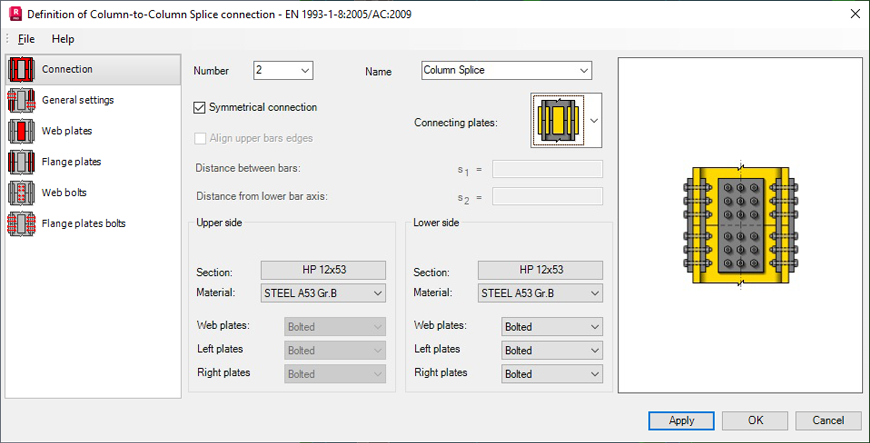The width and height of the screenshot is (870, 443).
Task: Open the Upper side Right plates dropdown
Action: [x=335, y=374]
